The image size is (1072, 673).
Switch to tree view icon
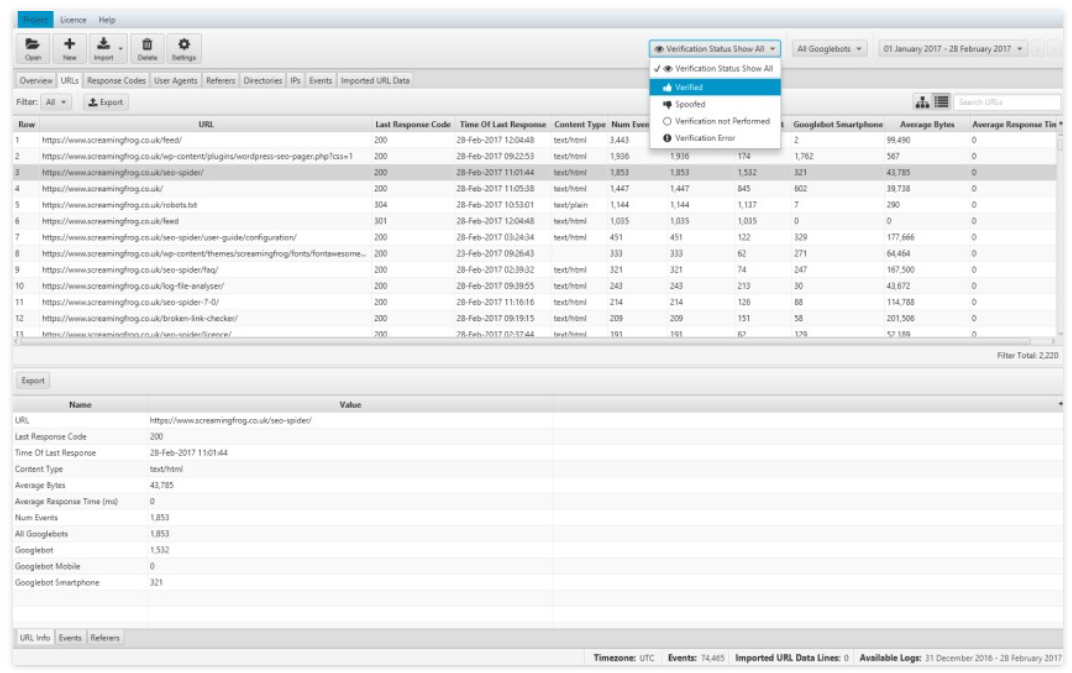[x=922, y=102]
